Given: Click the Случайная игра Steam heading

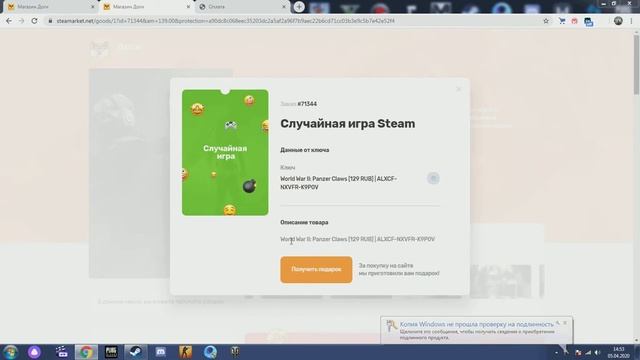Looking at the screenshot, I should point(347,124).
